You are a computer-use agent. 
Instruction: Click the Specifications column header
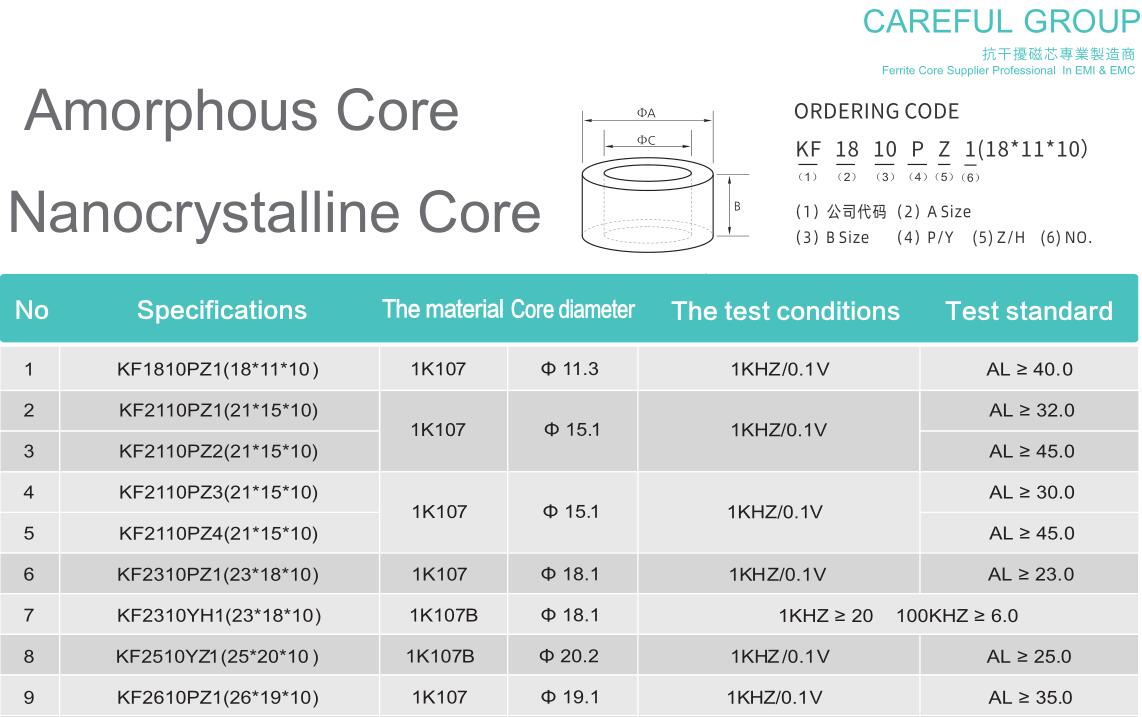(x=221, y=310)
